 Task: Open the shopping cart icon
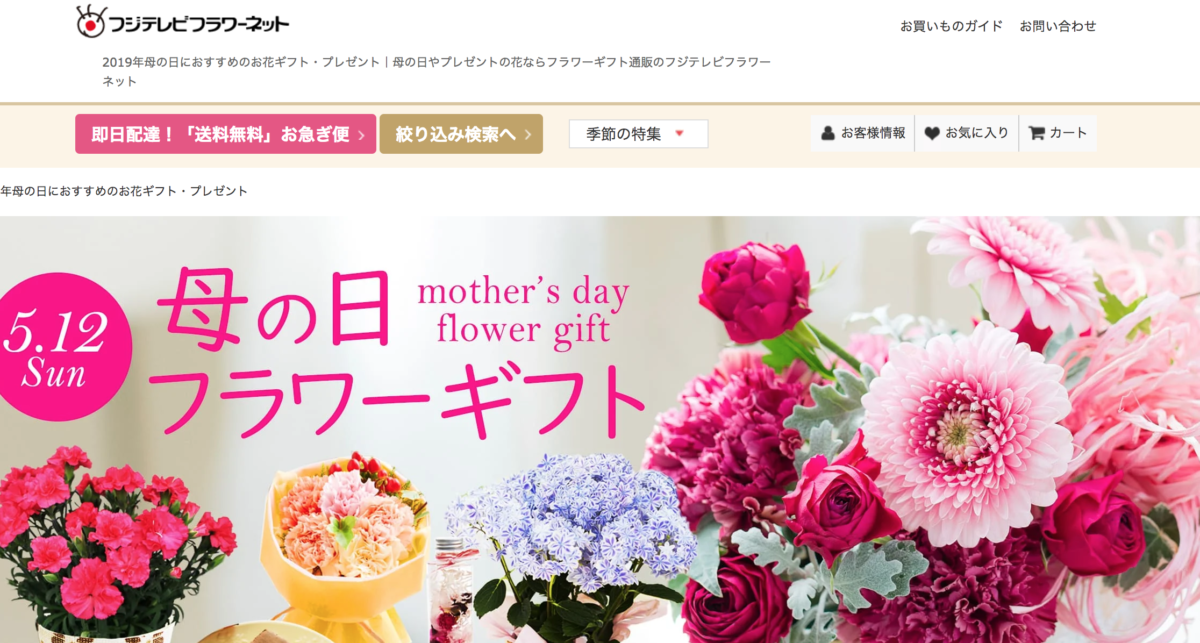(x=1036, y=133)
